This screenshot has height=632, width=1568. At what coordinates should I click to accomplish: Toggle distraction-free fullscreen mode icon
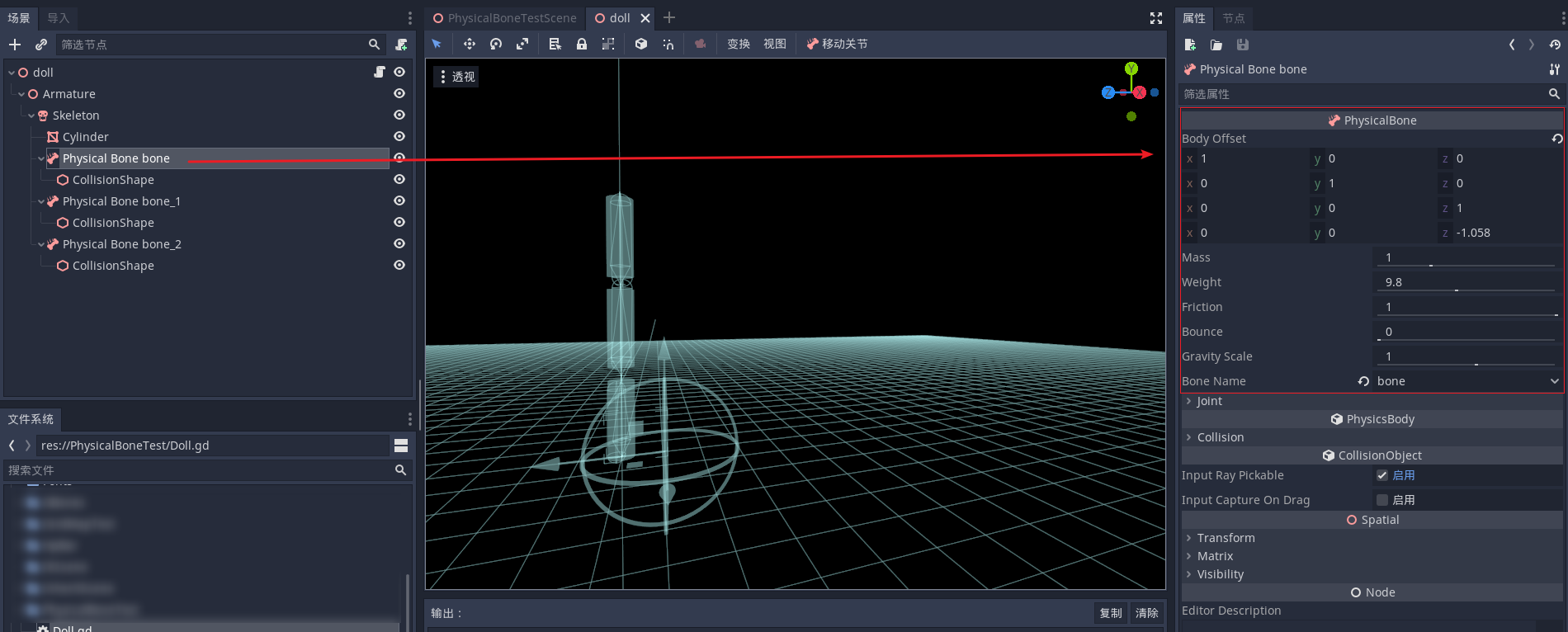[1156, 18]
